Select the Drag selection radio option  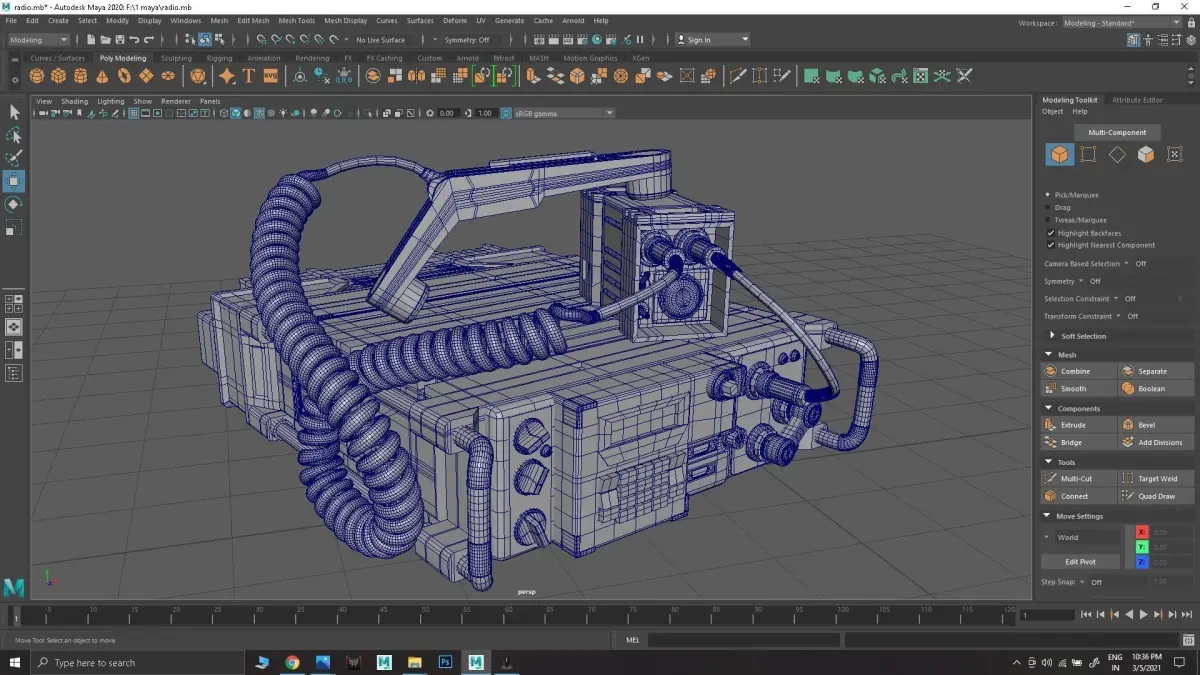1048,208
